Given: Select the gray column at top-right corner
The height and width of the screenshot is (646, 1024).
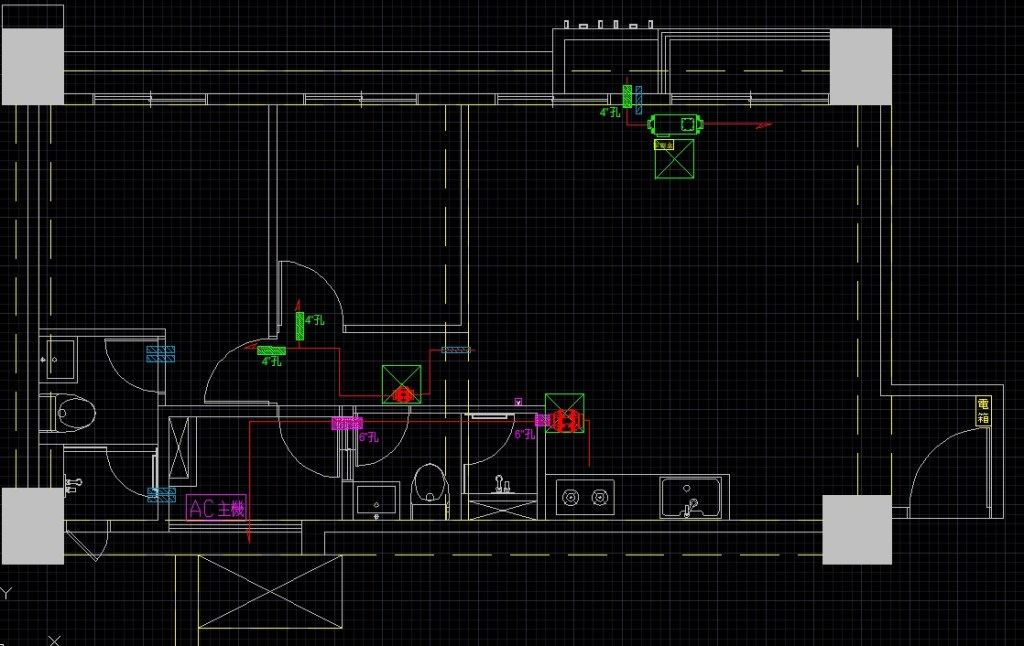Looking at the screenshot, I should point(860,66).
